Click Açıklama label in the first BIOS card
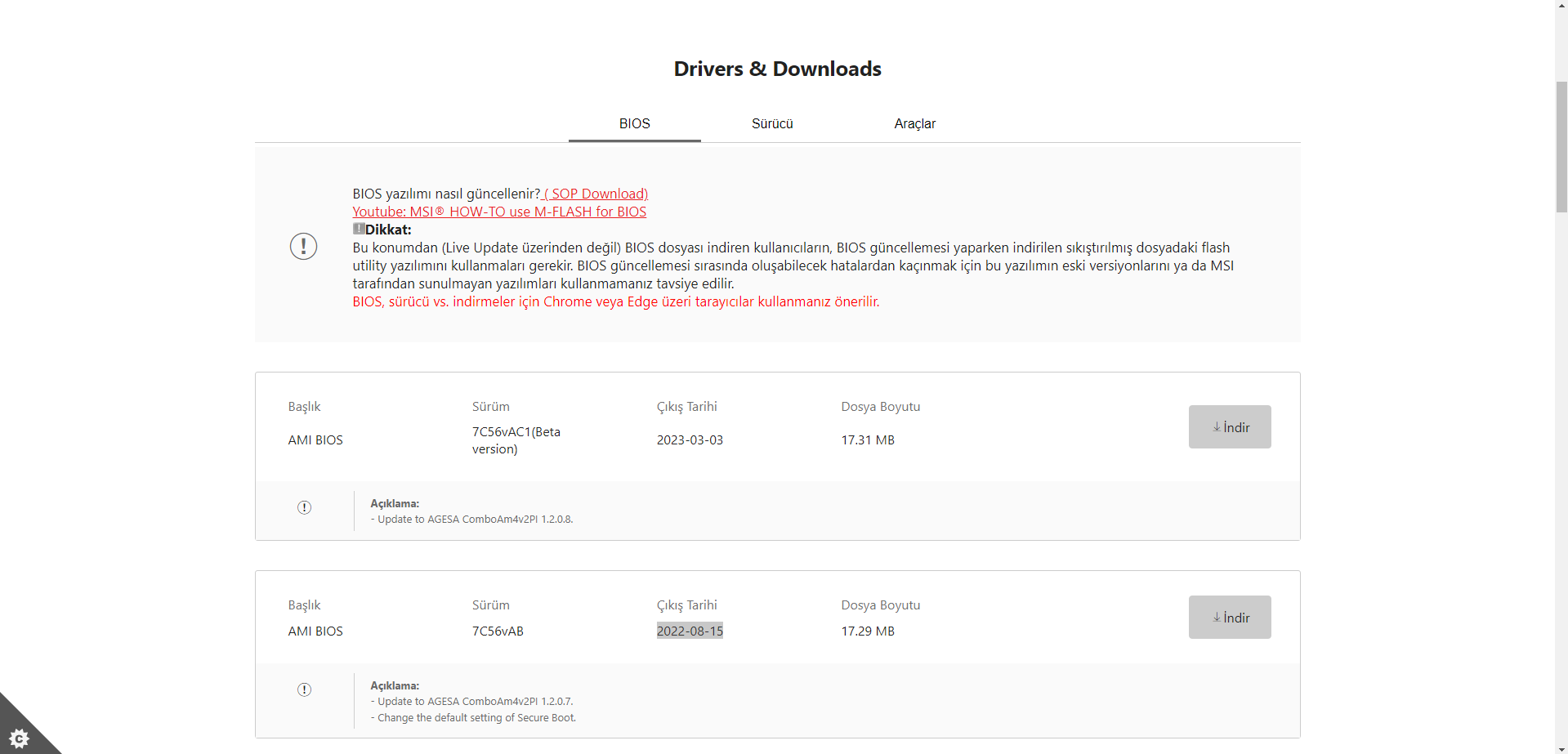 [x=395, y=503]
